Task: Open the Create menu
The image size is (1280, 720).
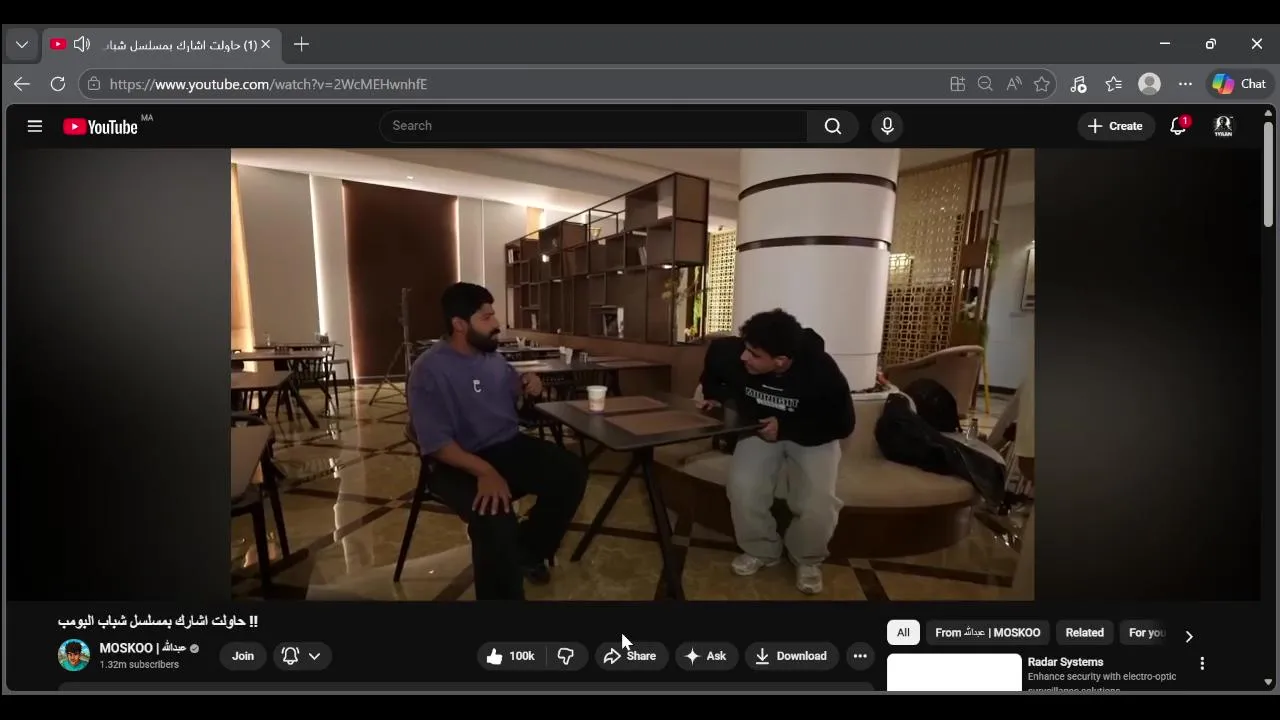Action: point(1115,126)
